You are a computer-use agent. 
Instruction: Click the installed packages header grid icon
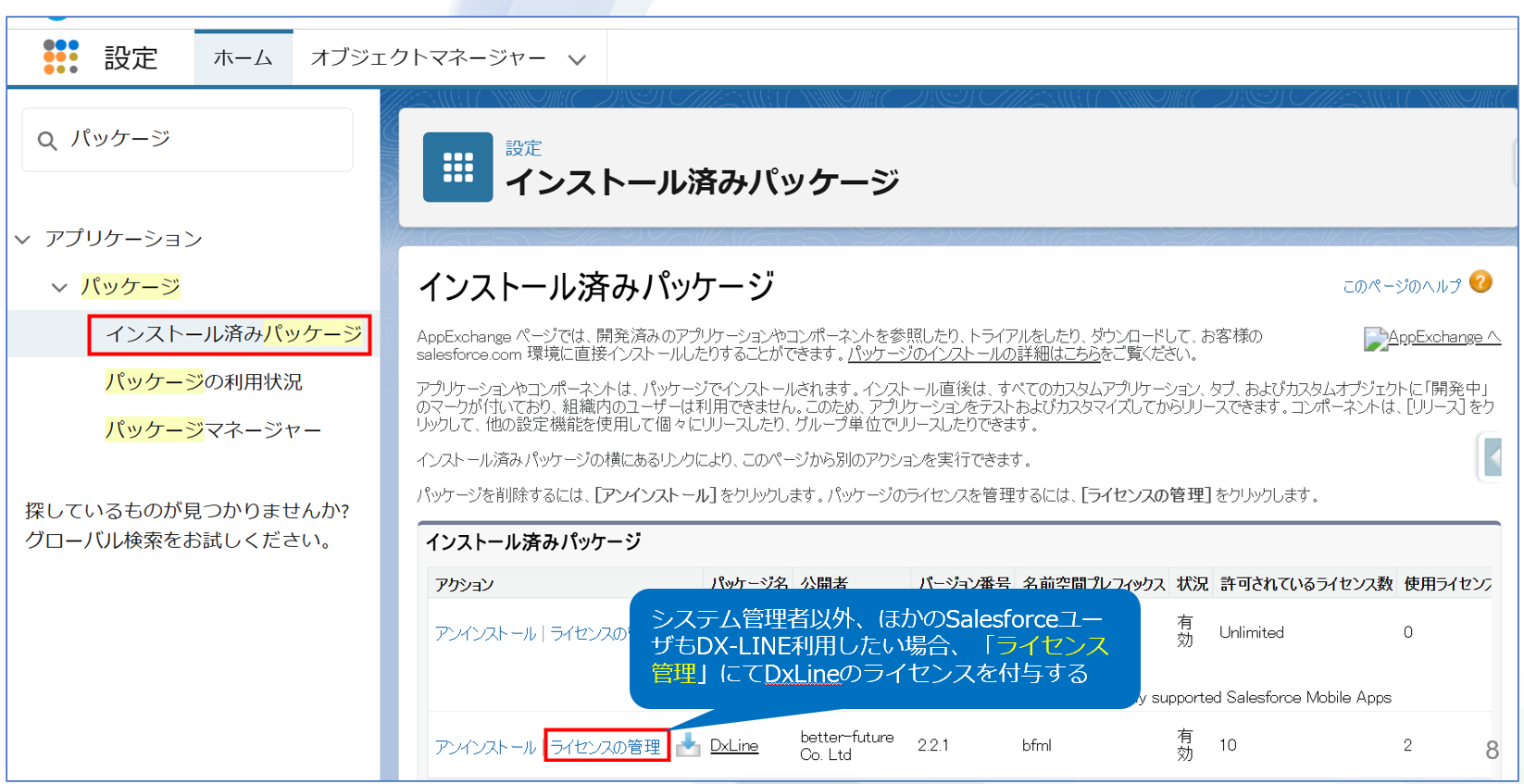click(457, 168)
